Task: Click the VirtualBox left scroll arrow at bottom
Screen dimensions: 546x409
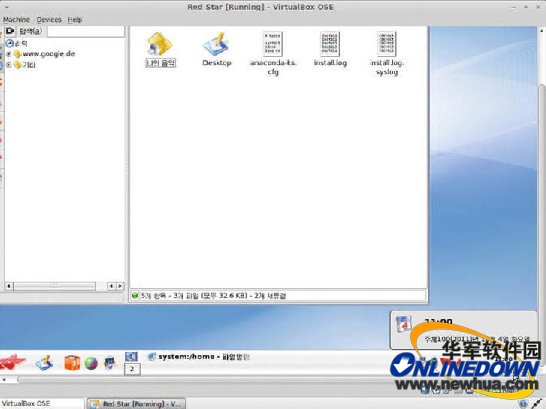Action: pos(4,379)
